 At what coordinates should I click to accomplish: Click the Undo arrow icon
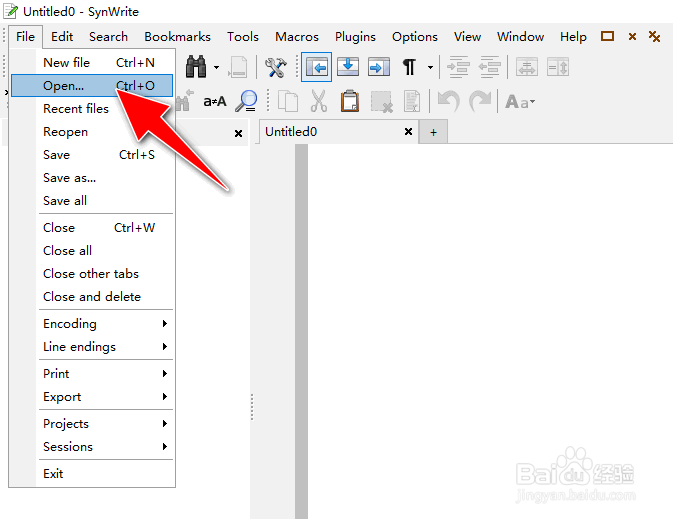pos(449,101)
